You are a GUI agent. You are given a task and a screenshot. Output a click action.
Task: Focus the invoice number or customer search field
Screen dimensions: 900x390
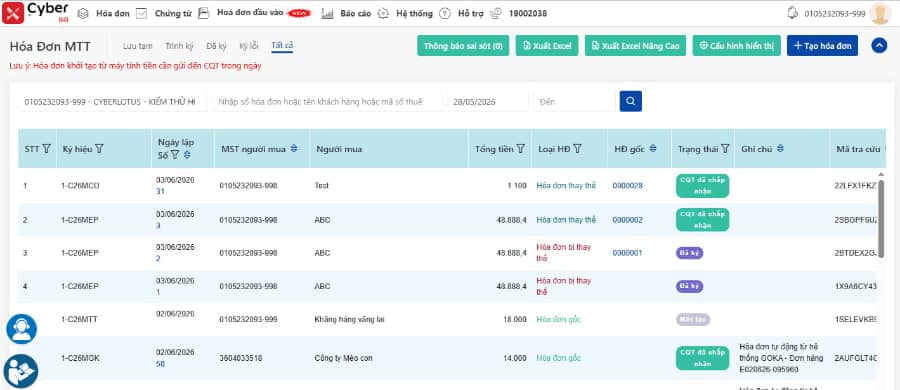328,102
